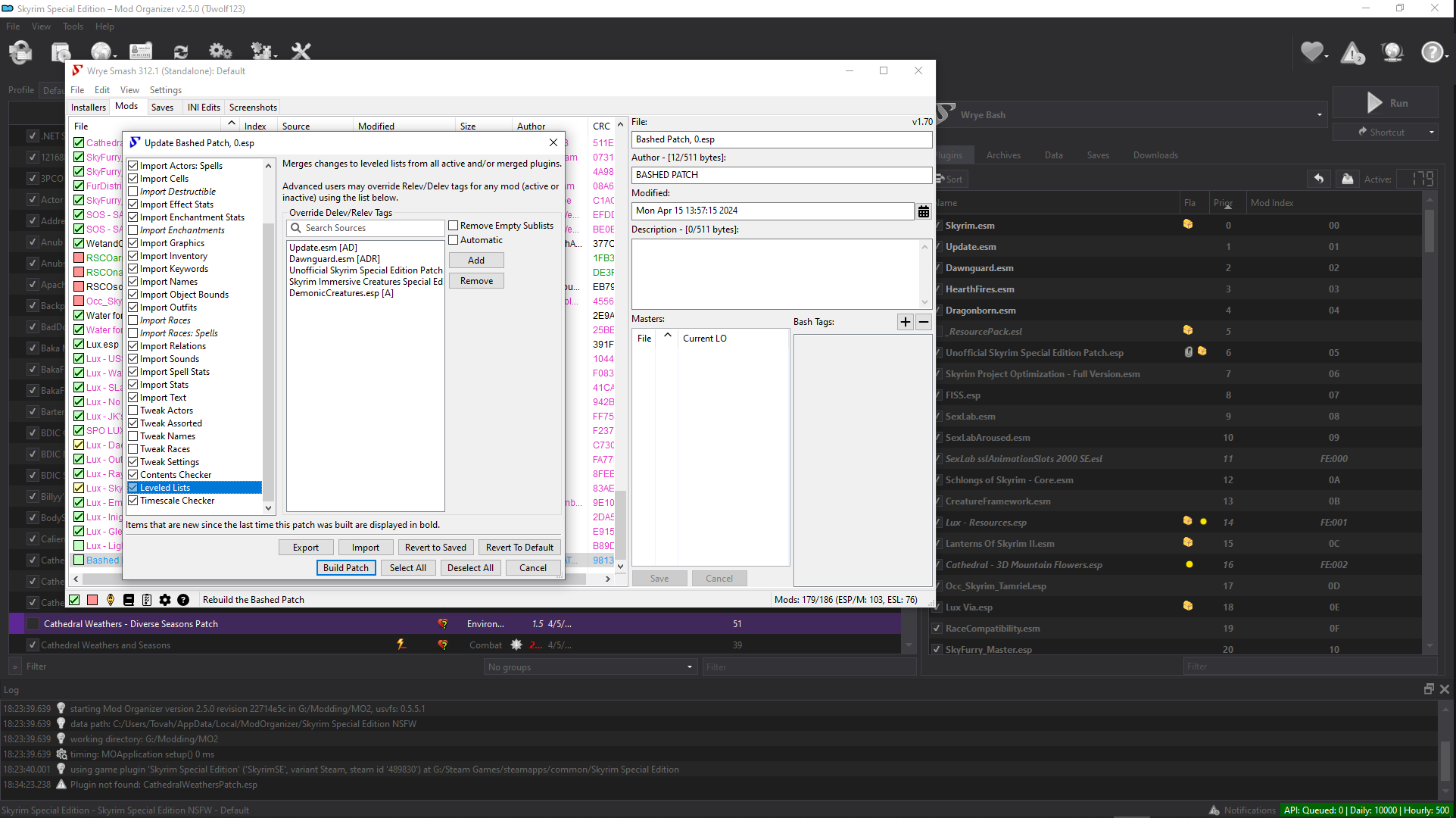Image resolution: width=1456 pixels, height=818 pixels.
Task: Uncheck Timescale Checker patcher
Action: [x=133, y=501]
